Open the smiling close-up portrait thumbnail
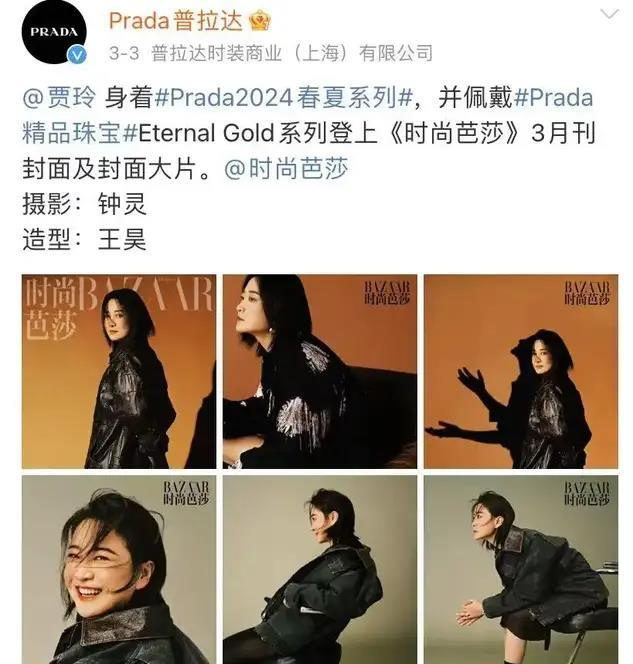633x664 pixels. tap(119, 570)
